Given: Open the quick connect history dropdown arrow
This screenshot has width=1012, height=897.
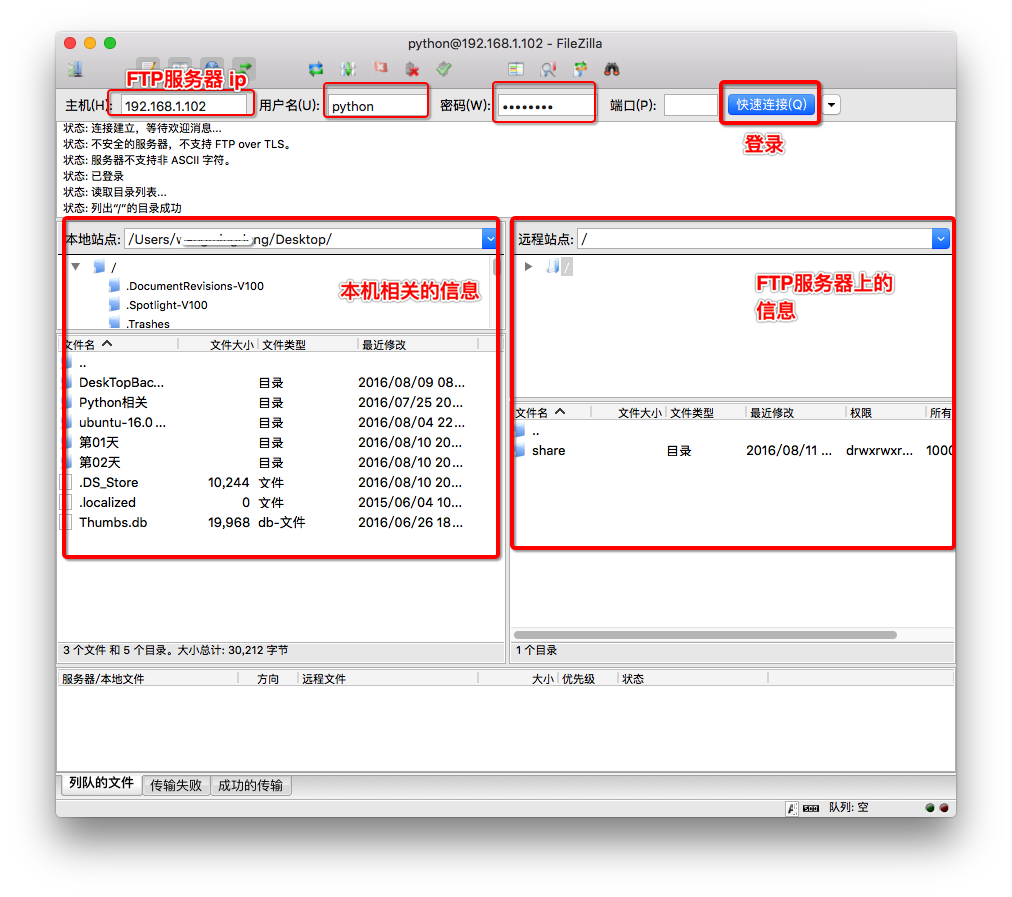Looking at the screenshot, I should (832, 105).
